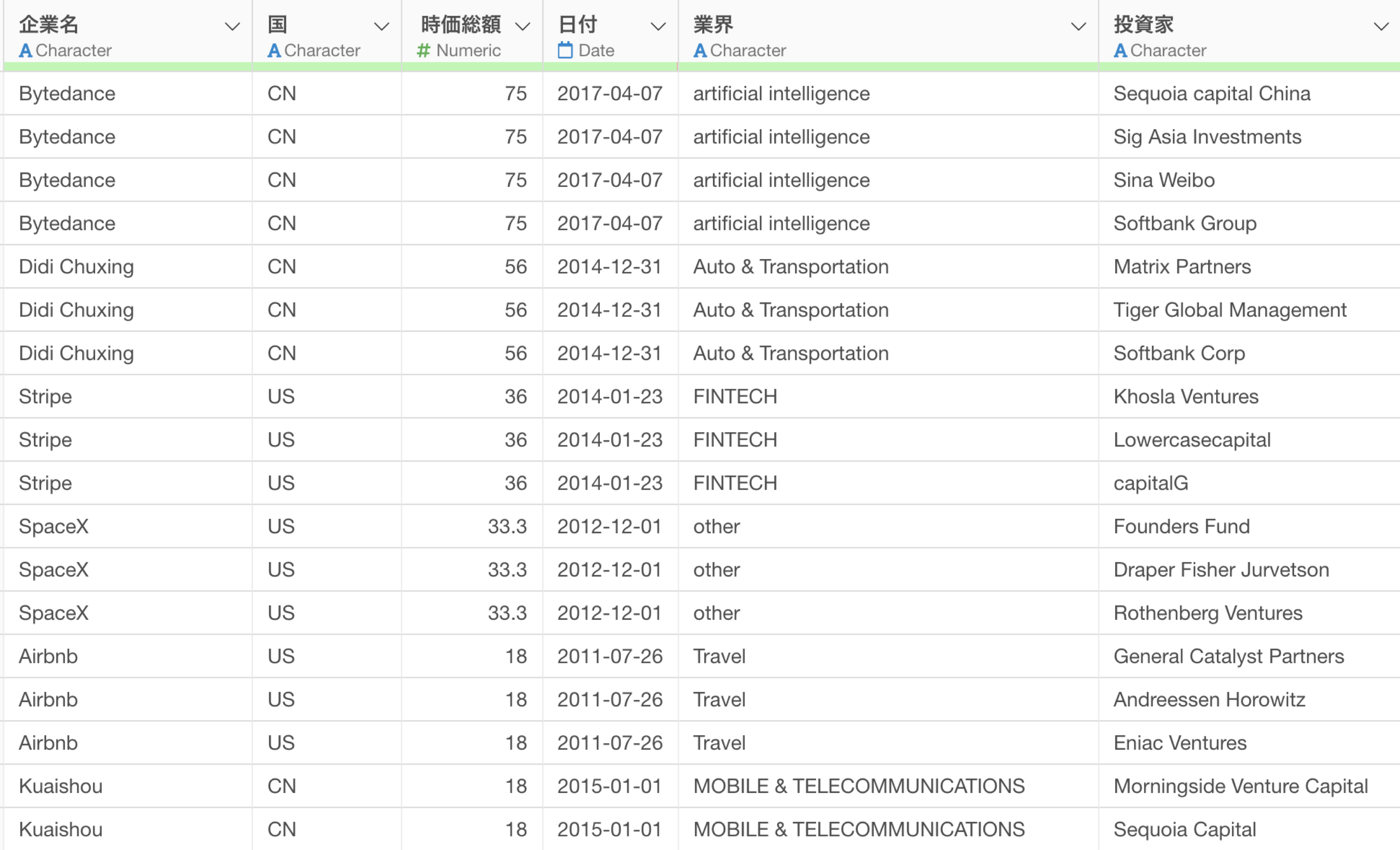Screen dimensions: 1400x850
Task: Click Auto & Transportation in Tiger Global row
Action: 791,310
